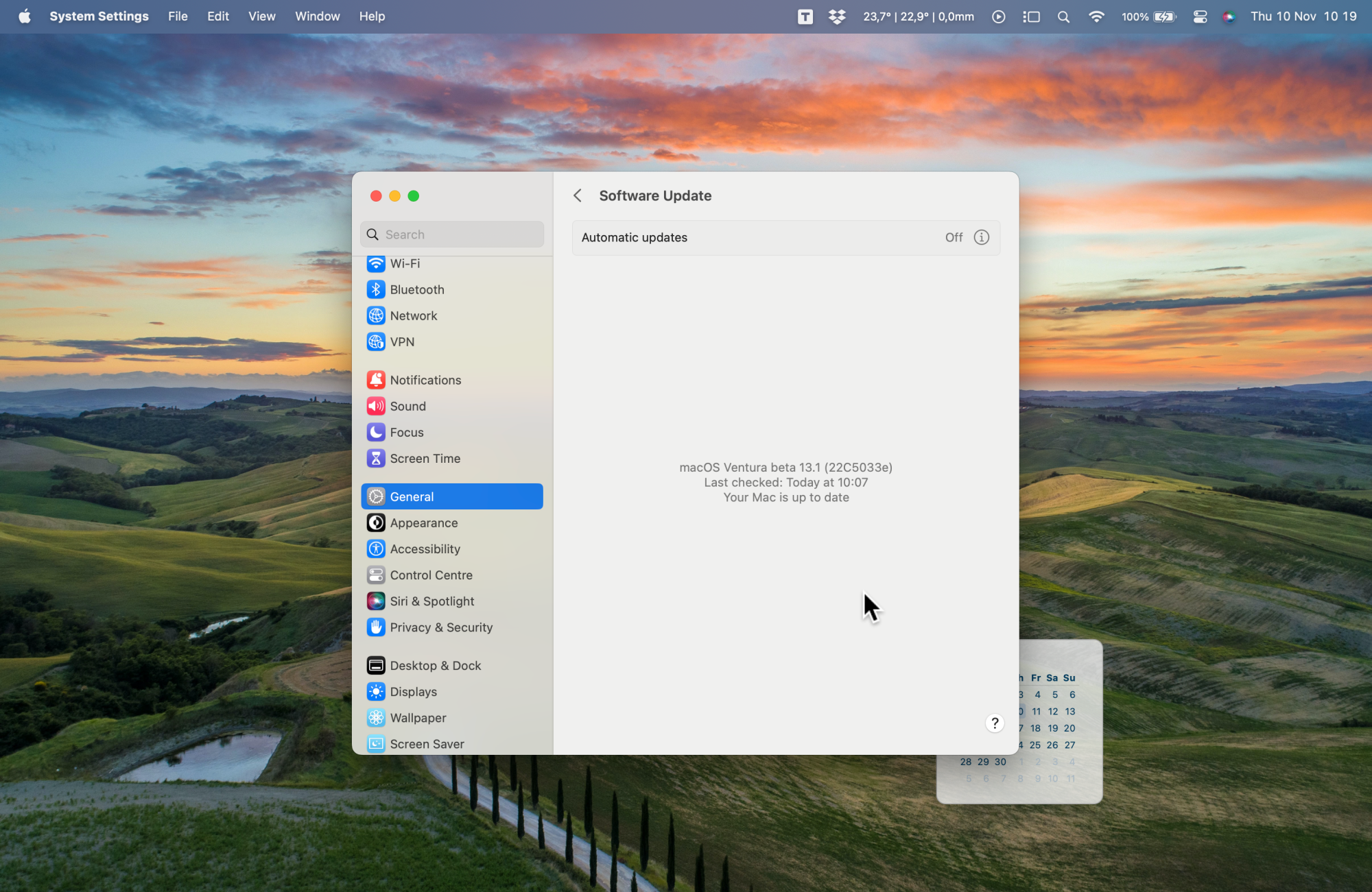Click Stage Manager menu bar icon
The width and height of the screenshot is (1372, 892).
1031,16
